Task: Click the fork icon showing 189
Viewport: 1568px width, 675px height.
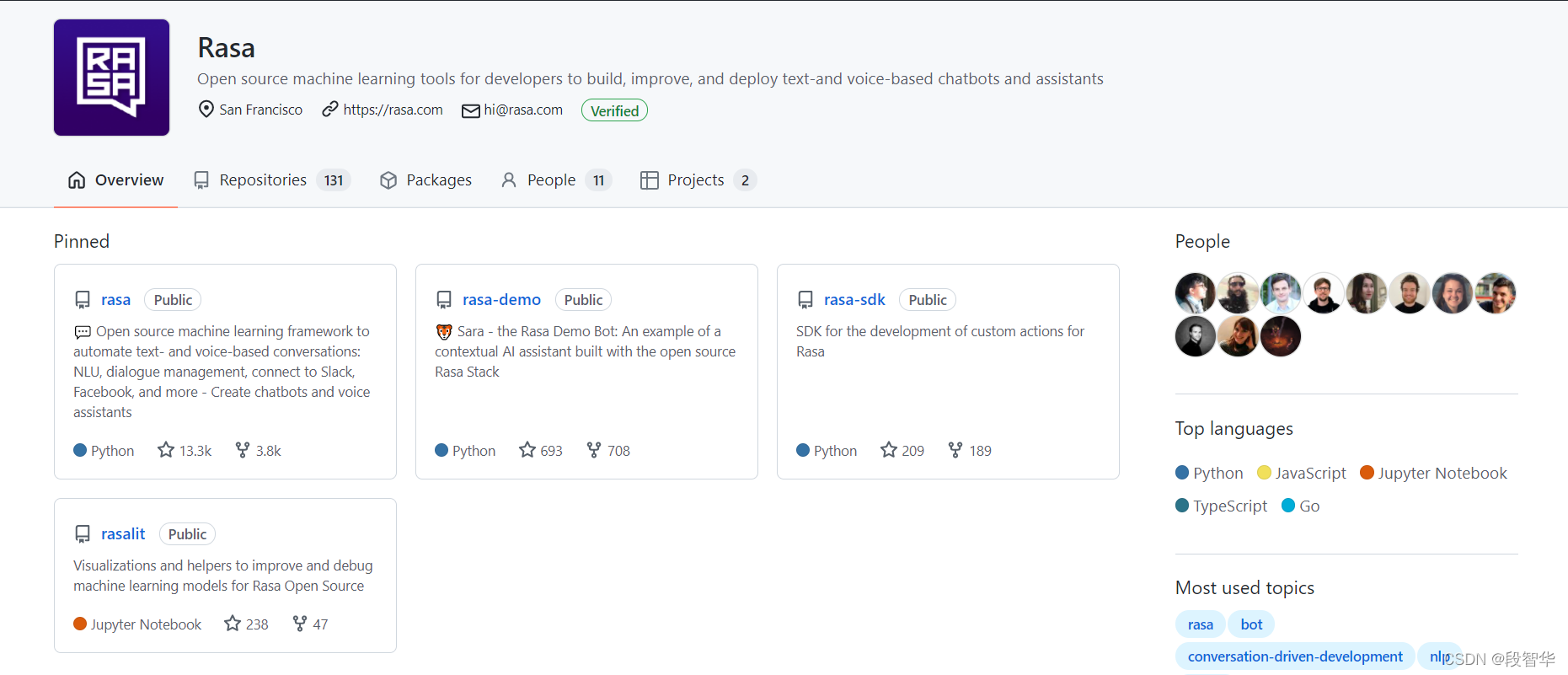Action: click(x=955, y=450)
